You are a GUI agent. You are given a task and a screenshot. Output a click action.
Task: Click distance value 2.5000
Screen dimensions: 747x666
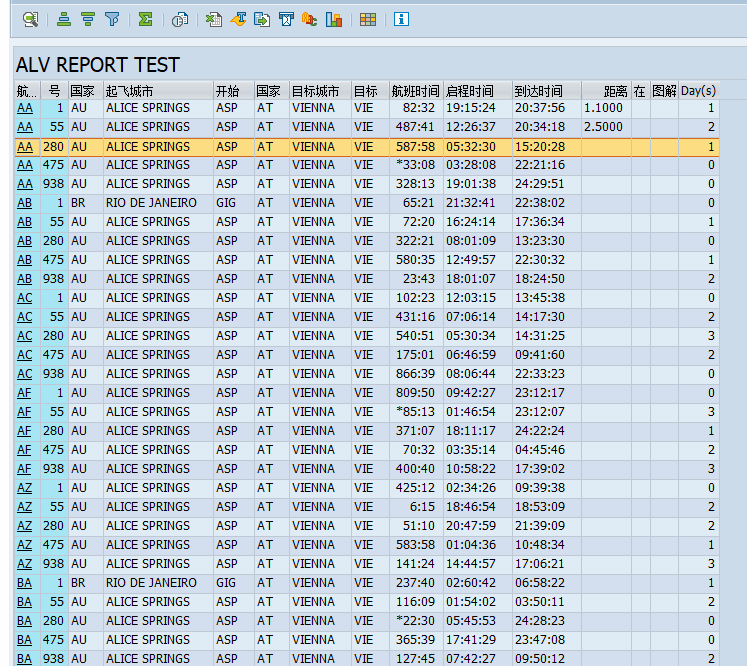(603, 127)
